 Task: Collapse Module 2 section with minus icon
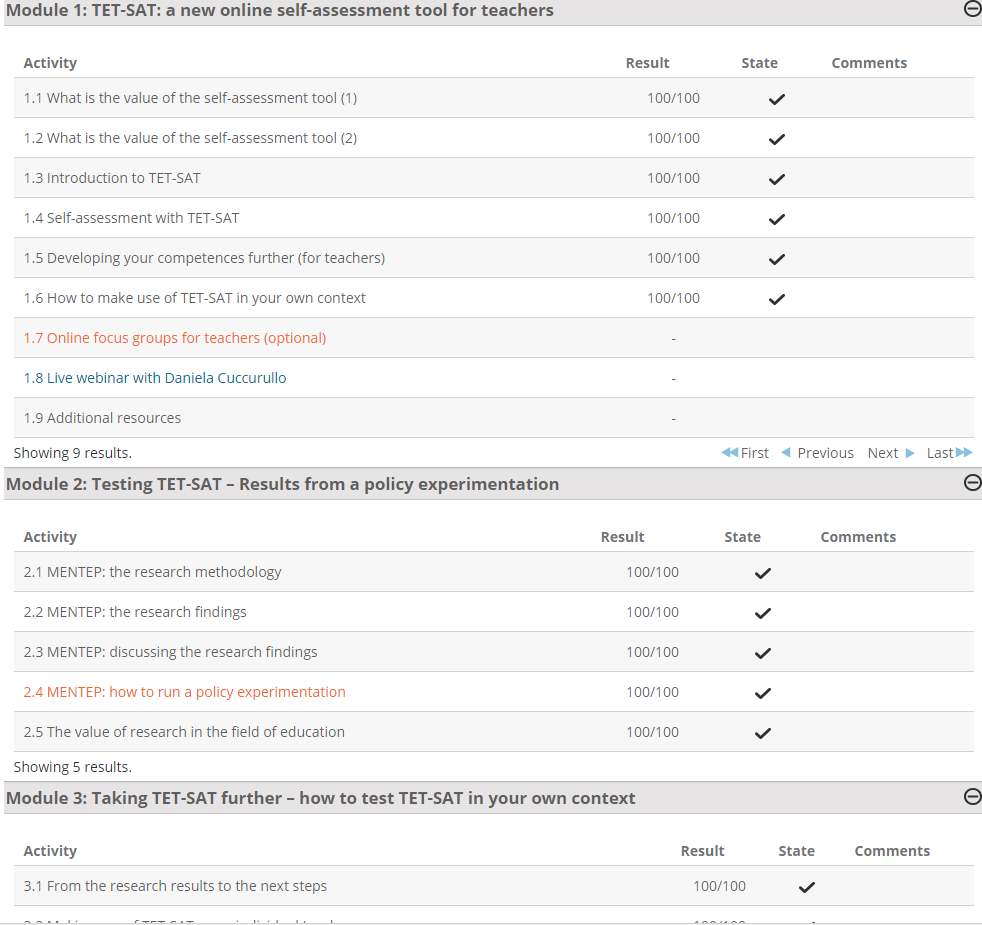(x=973, y=483)
